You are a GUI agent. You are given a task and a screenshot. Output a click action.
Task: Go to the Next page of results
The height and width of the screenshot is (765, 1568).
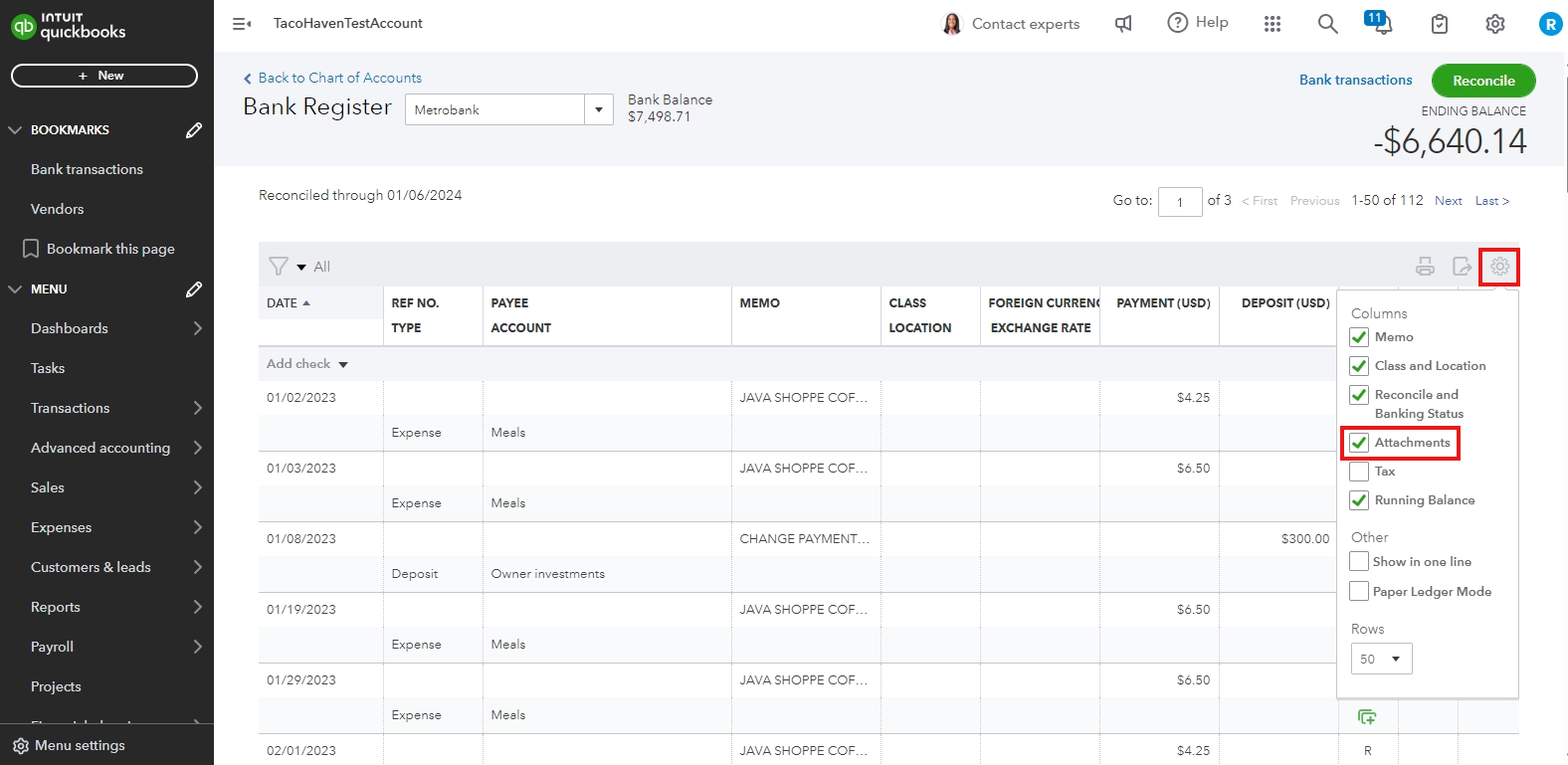(1449, 201)
